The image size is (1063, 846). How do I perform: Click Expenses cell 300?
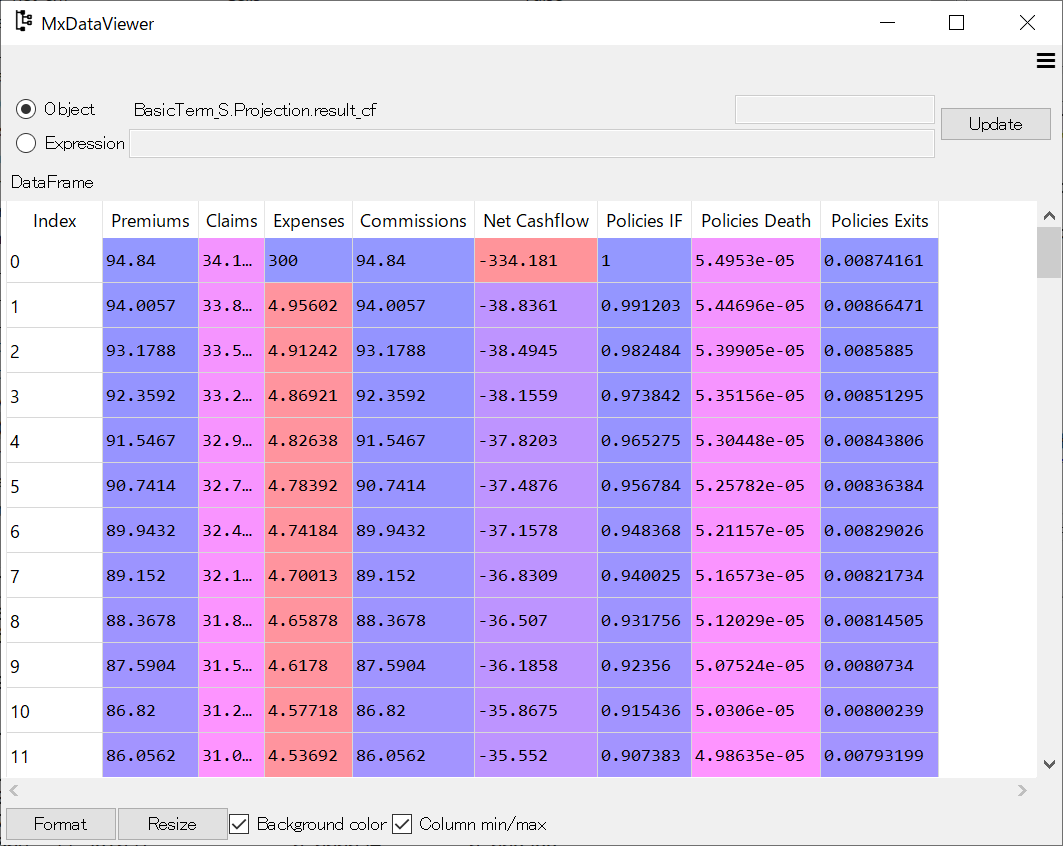click(308, 260)
